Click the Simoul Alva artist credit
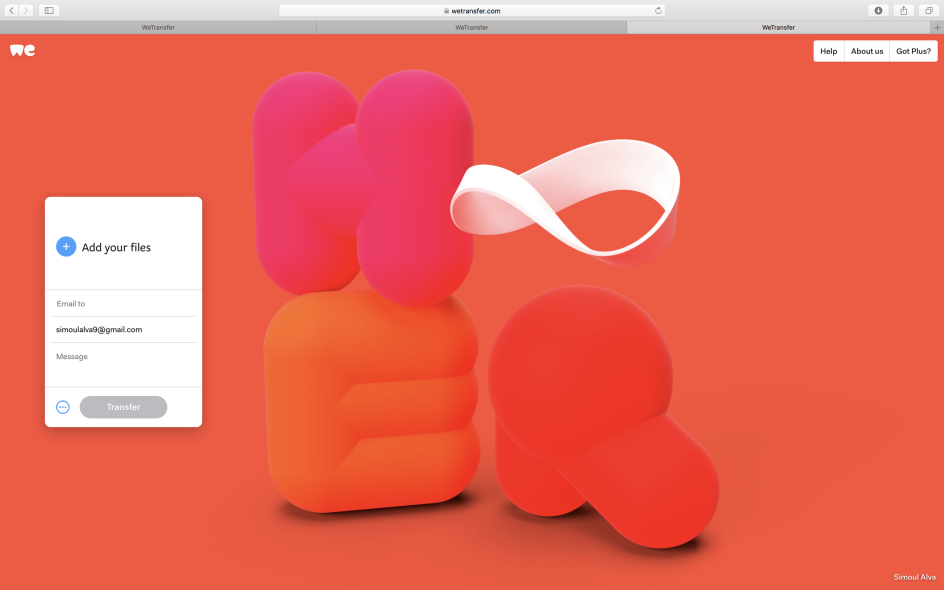This screenshot has width=944, height=590. point(913,577)
